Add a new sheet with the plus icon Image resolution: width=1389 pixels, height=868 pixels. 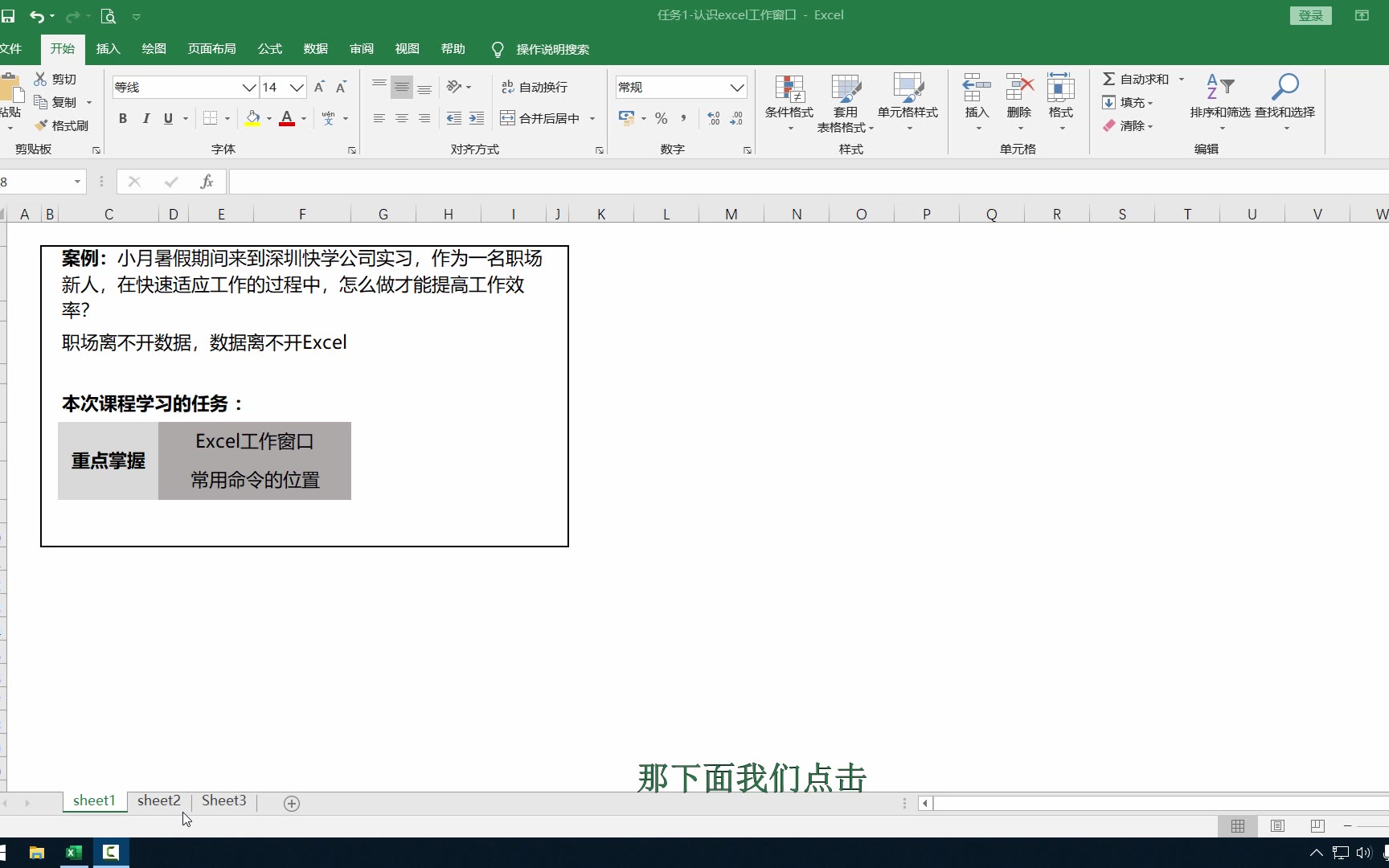coord(292,803)
